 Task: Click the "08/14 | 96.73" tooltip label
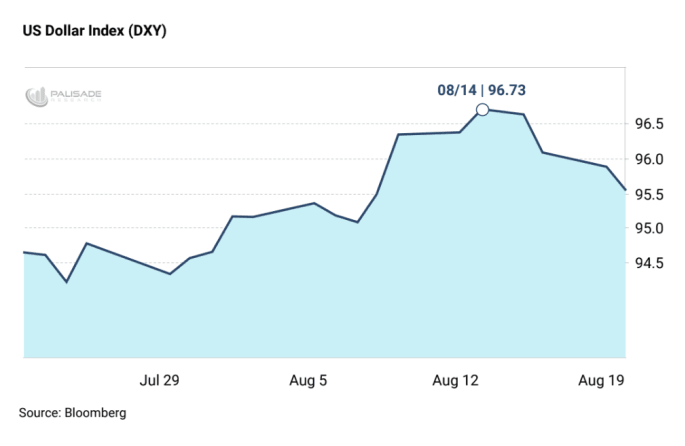pos(482,90)
